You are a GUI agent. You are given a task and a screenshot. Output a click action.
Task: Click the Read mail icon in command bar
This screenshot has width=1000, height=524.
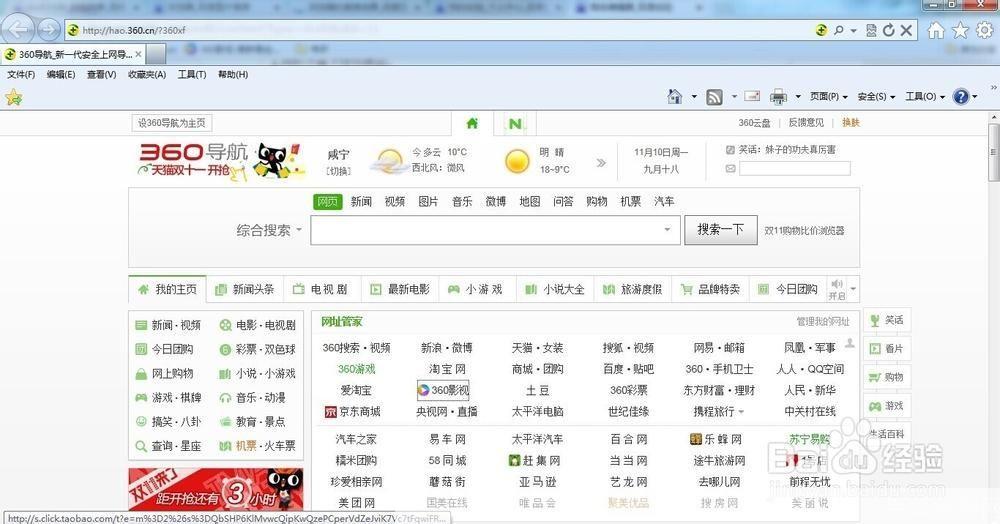[753, 96]
